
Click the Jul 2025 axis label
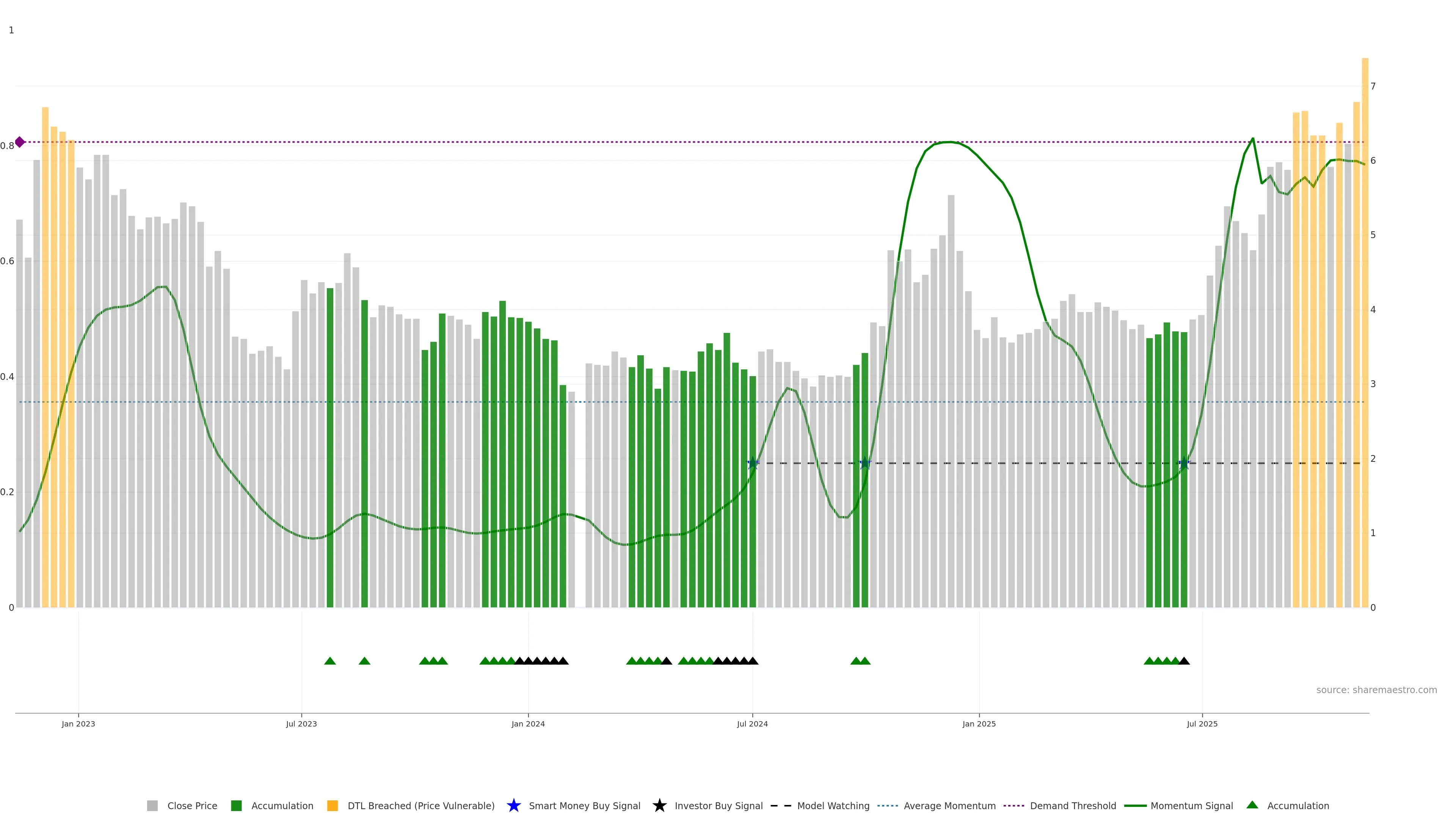tap(1202, 723)
